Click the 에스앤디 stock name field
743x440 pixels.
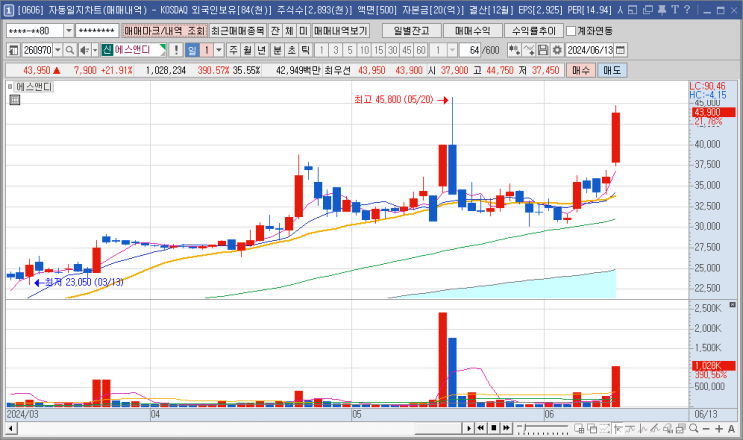tap(136, 50)
